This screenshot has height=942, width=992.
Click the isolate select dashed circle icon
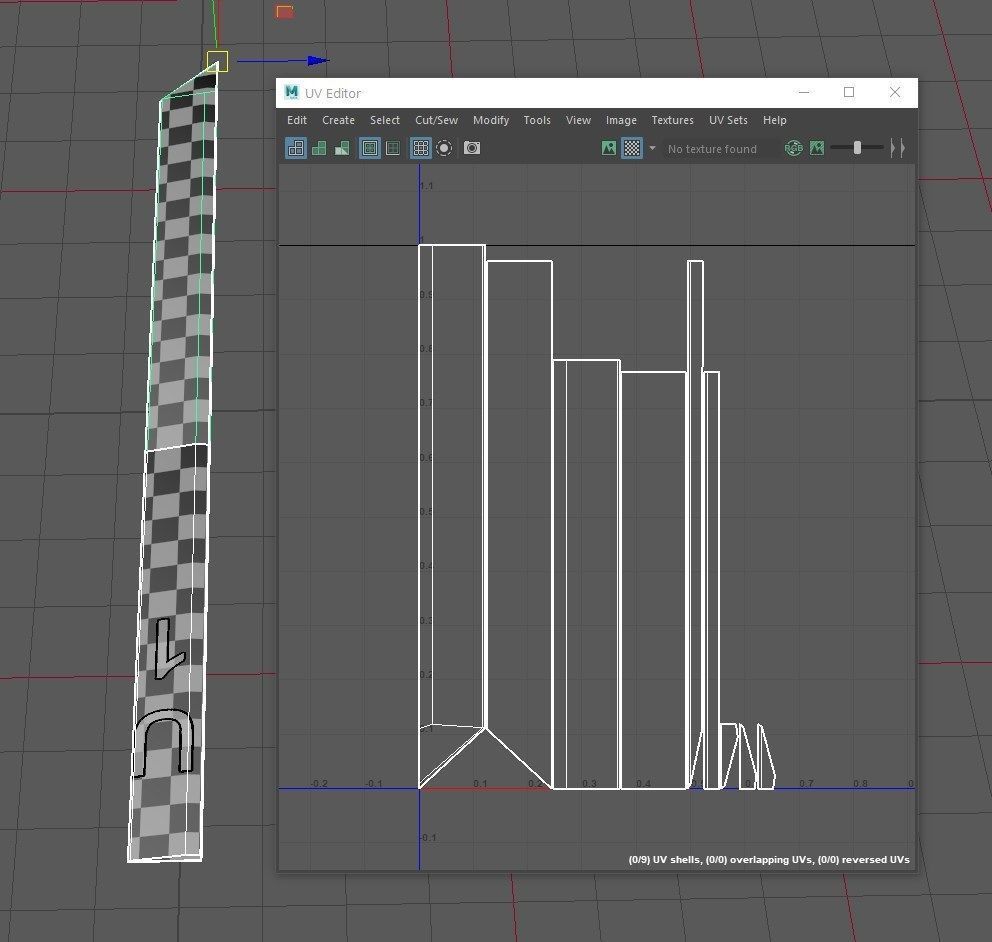pyautogui.click(x=444, y=148)
